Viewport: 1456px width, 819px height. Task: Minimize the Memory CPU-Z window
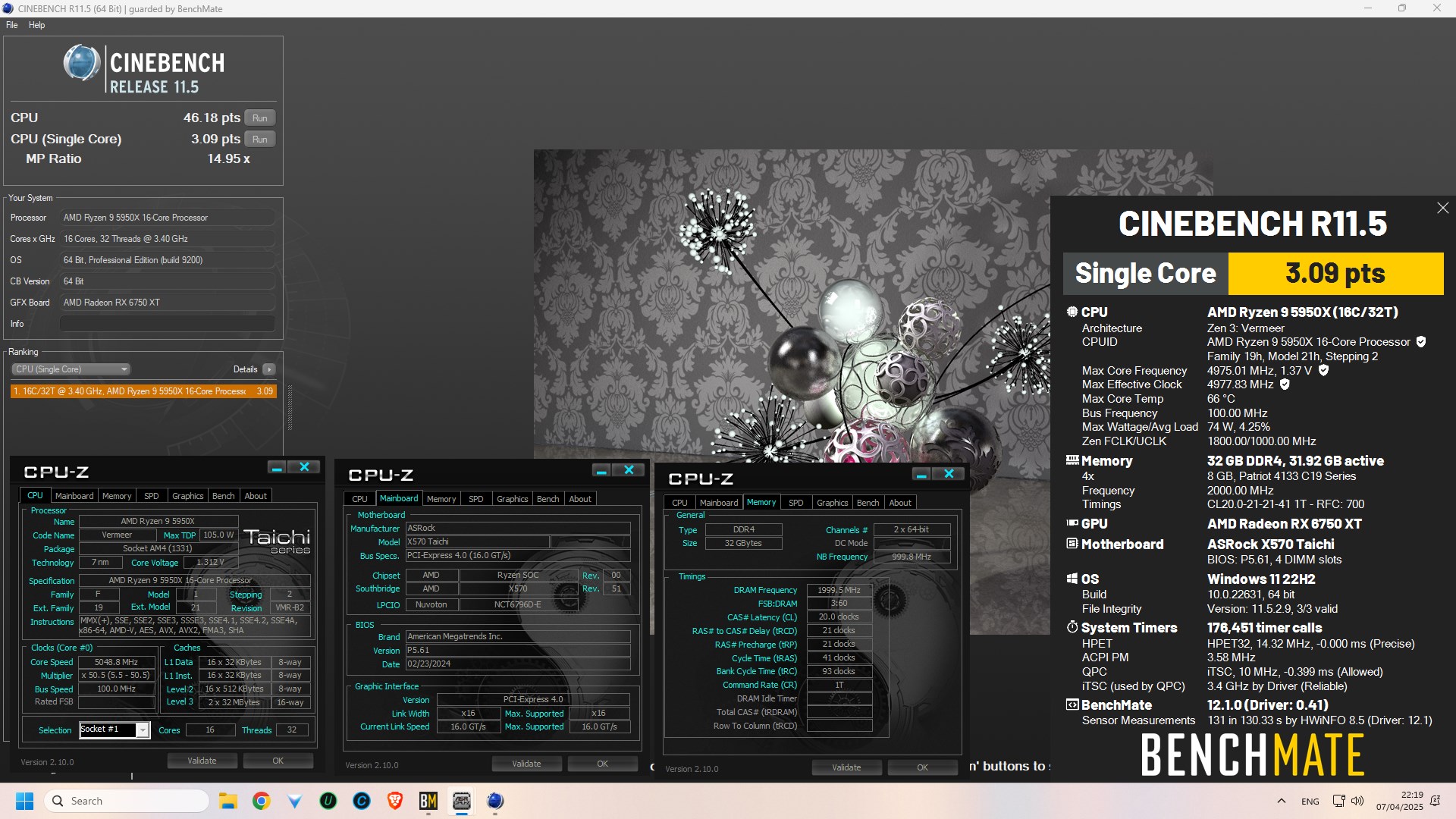tap(921, 475)
